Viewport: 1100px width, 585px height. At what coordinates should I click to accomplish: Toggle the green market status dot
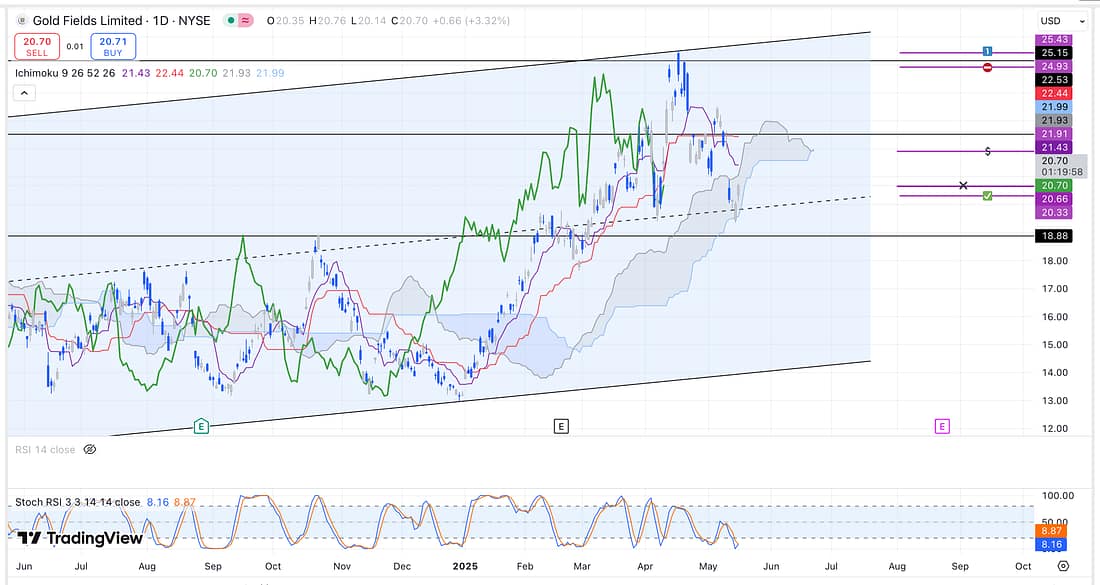click(231, 21)
